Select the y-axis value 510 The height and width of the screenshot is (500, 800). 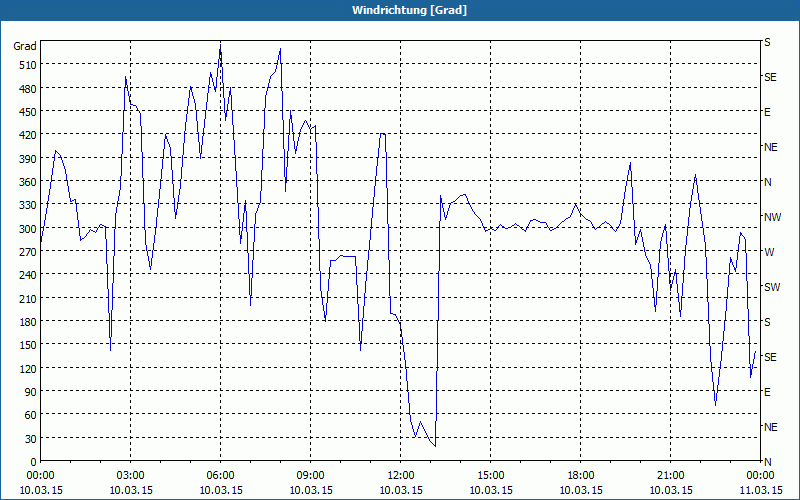point(28,65)
